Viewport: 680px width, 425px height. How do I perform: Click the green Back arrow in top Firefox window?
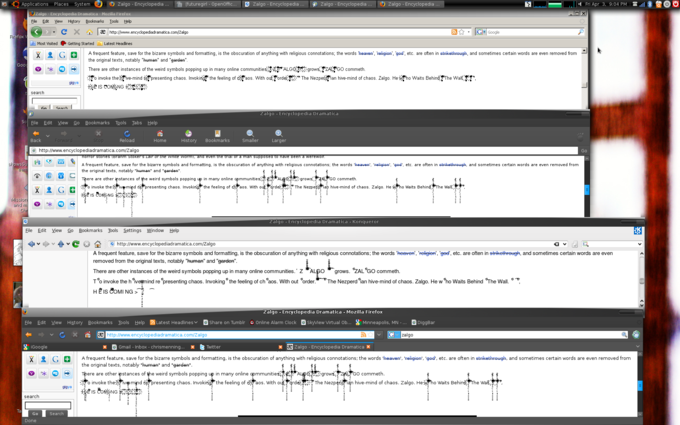(x=36, y=32)
